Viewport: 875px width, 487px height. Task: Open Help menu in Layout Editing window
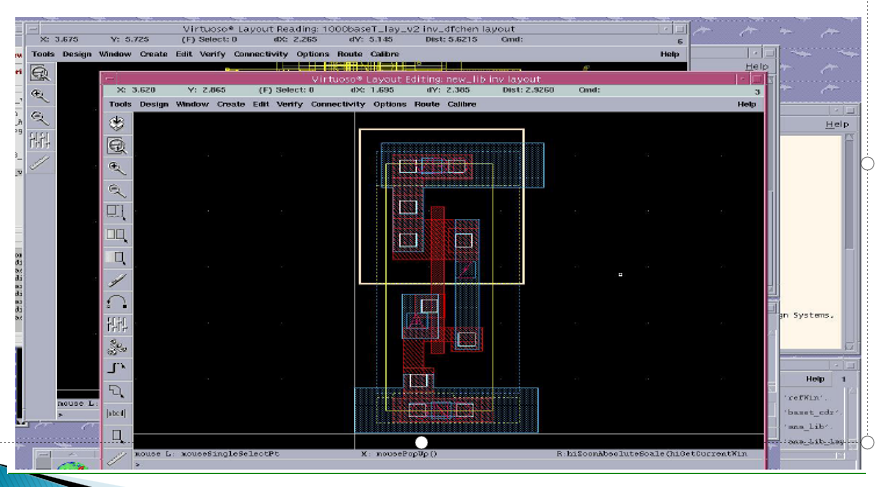pyautogui.click(x=747, y=104)
